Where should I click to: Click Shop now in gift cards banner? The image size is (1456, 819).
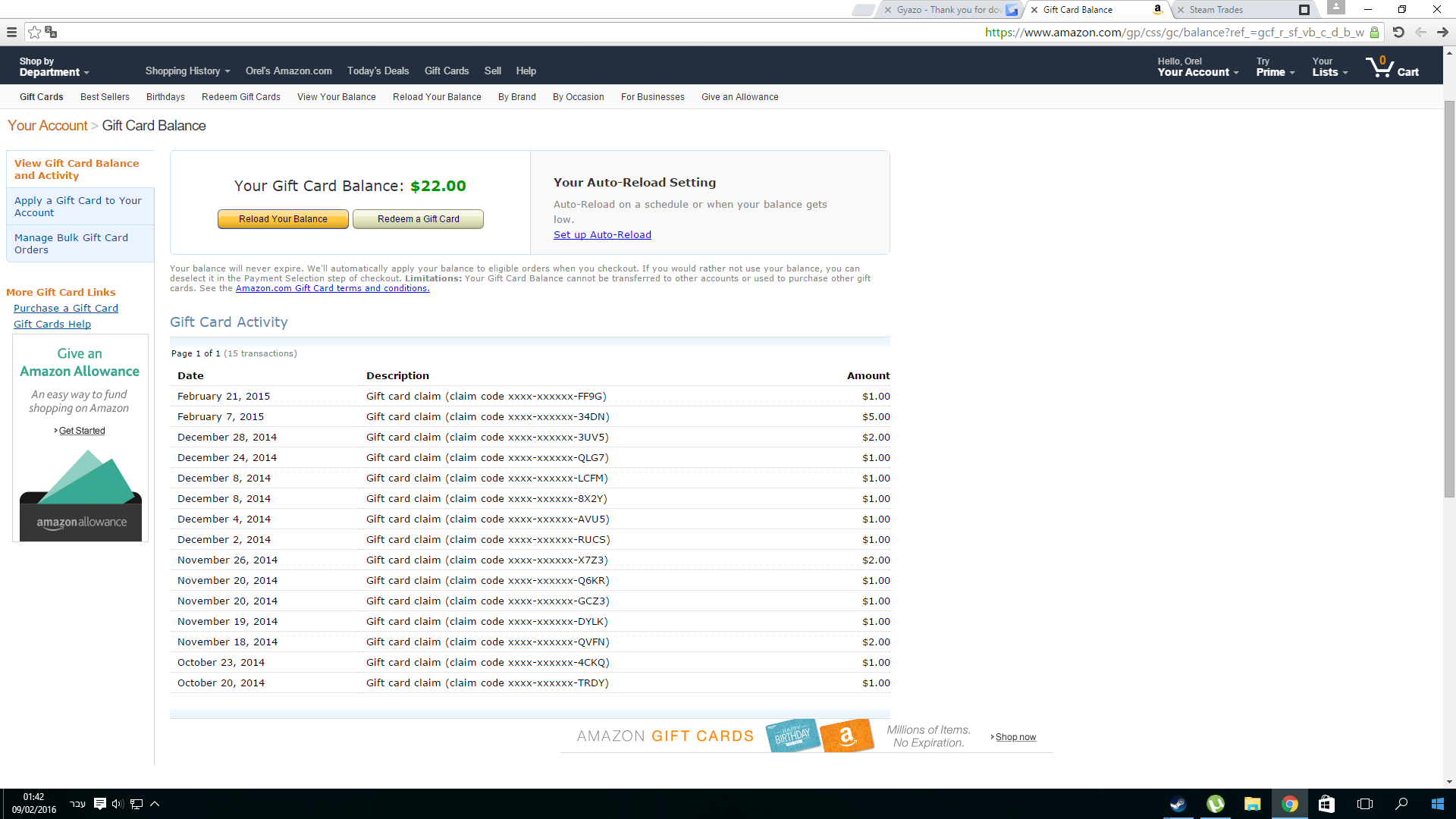pyautogui.click(x=1015, y=737)
